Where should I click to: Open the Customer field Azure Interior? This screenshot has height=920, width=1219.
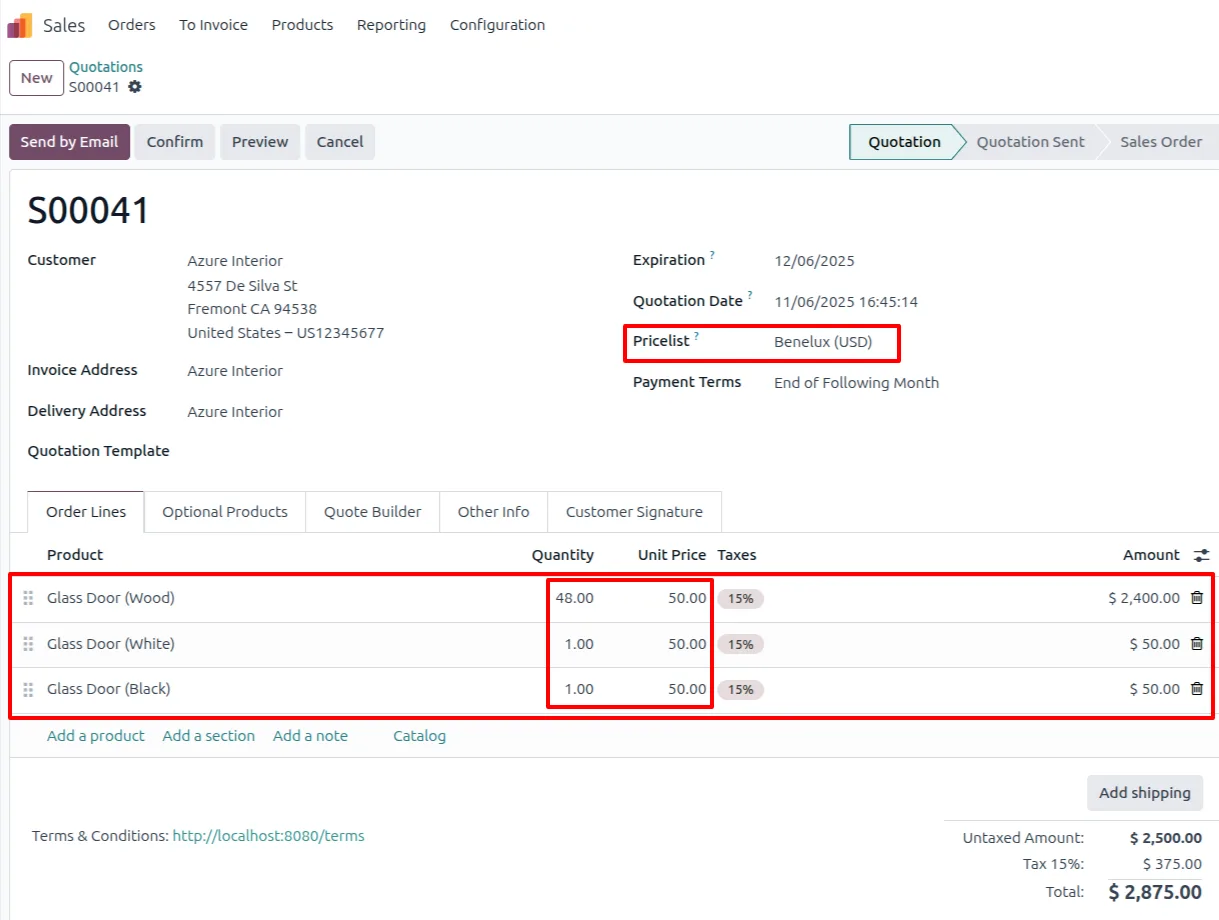tap(235, 261)
